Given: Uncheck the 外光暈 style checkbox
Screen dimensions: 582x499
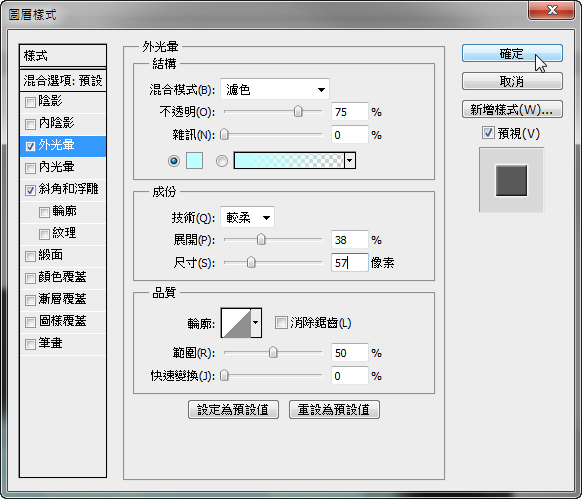Looking at the screenshot, I should 30,146.
